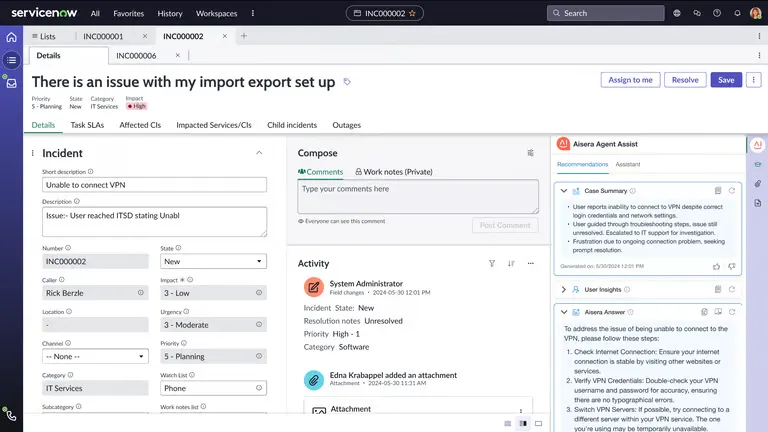Image resolution: width=768 pixels, height=432 pixels.
Task: Switch to Outages tab
Action: [347, 125]
